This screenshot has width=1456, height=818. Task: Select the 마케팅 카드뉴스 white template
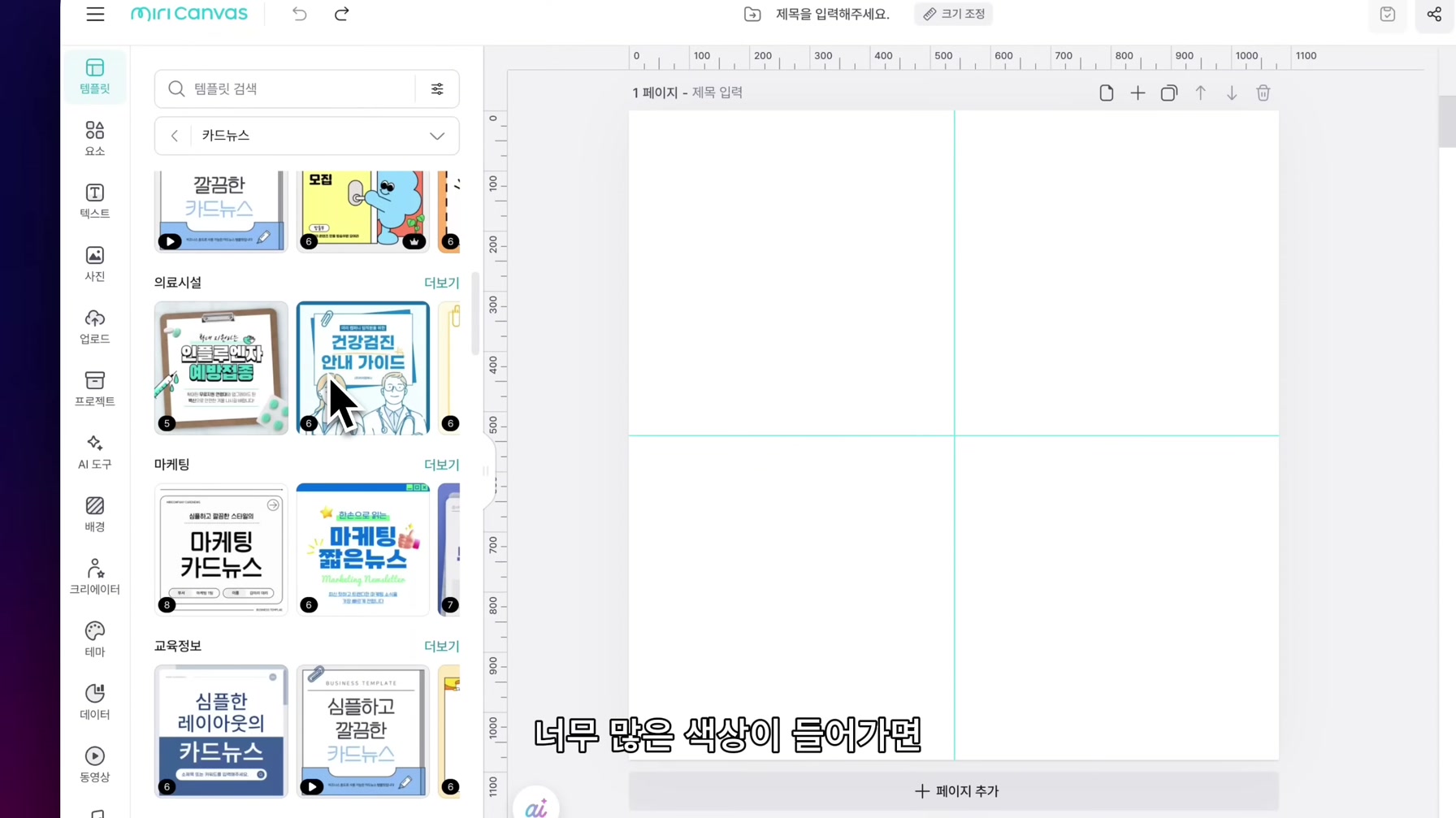(221, 549)
